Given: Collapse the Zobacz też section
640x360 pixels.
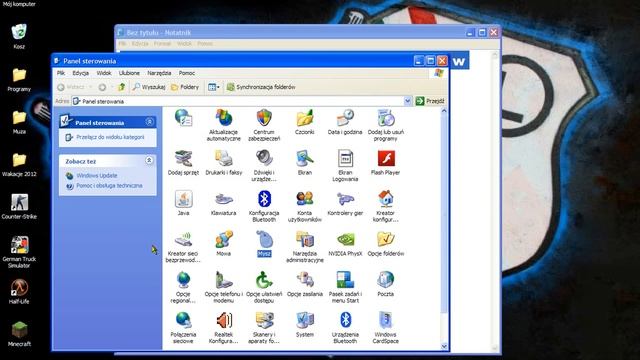Looking at the screenshot, I should tap(149, 160).
